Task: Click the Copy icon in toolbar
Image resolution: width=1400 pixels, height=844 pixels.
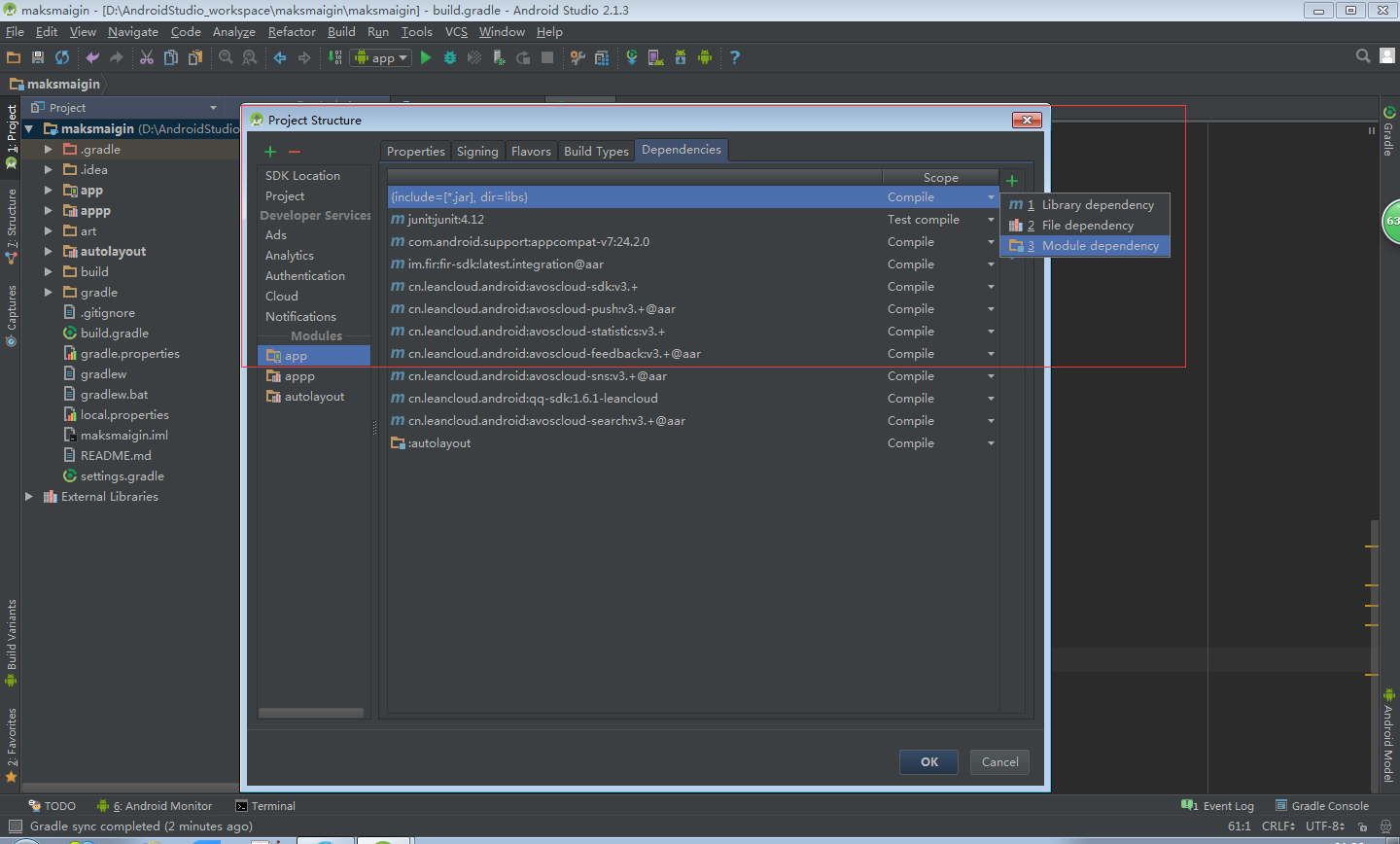Action: click(171, 57)
